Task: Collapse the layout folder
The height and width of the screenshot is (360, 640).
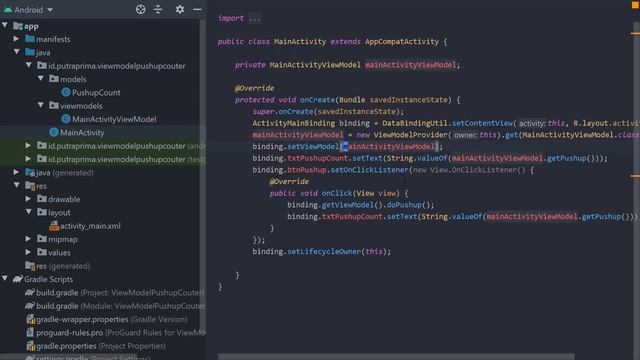Action: [x=29, y=212]
